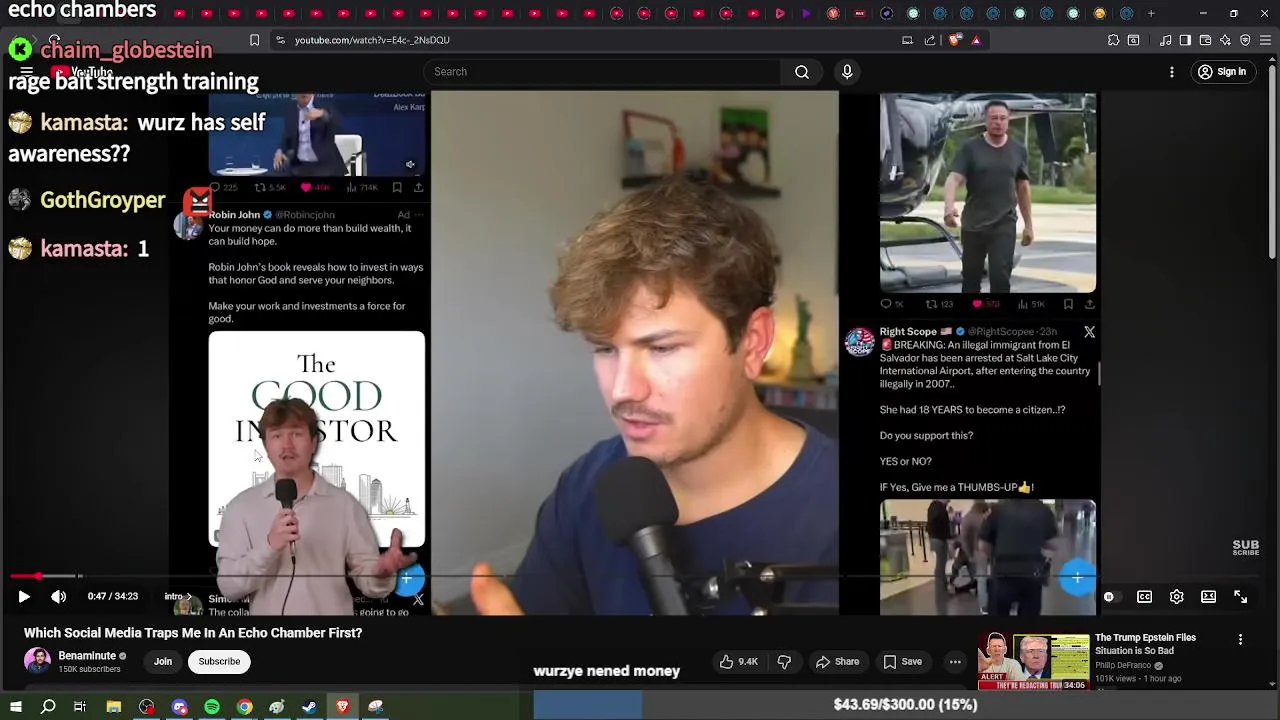The image size is (1280, 720).
Task: Click the share page icon in the address bar
Action: click(930, 40)
